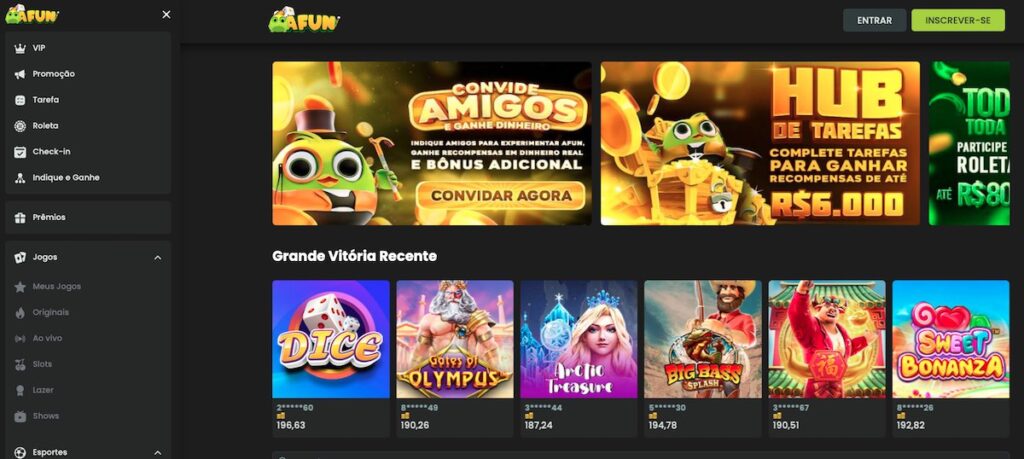Open the Promoção megaphone icon
This screenshot has width=1024, height=459.
pos(20,74)
